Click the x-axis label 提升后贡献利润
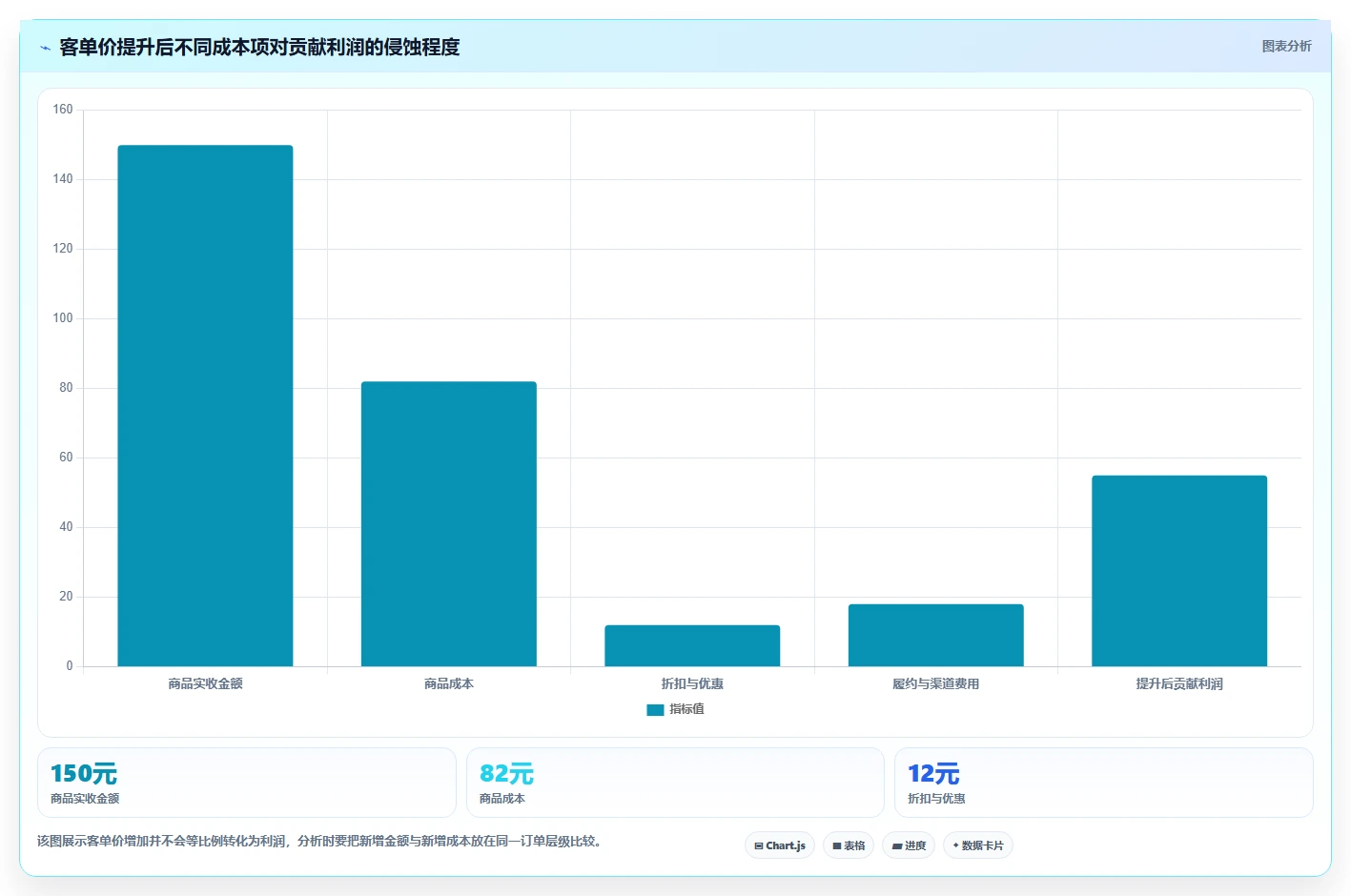The width and height of the screenshot is (1351, 896). tap(1179, 683)
